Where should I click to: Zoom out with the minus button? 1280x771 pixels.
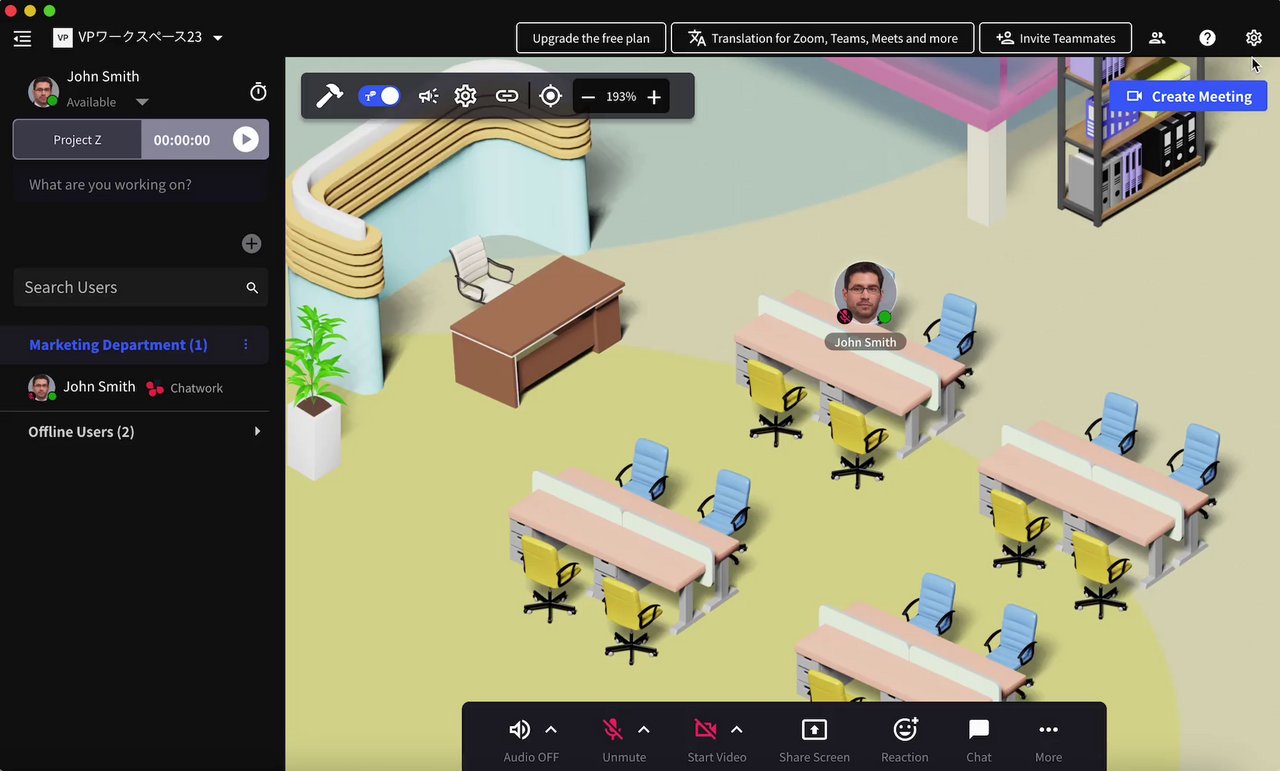[588, 97]
